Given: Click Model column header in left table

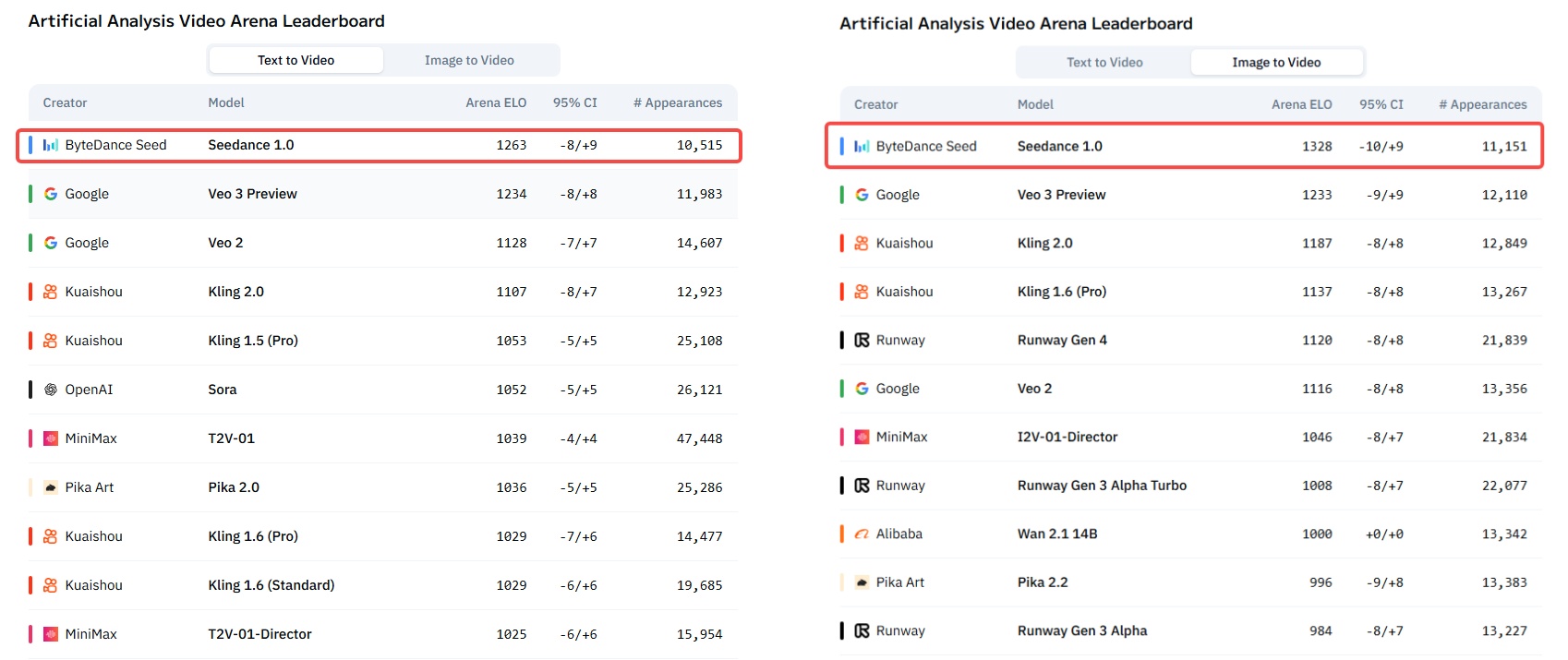Looking at the screenshot, I should pos(226,102).
